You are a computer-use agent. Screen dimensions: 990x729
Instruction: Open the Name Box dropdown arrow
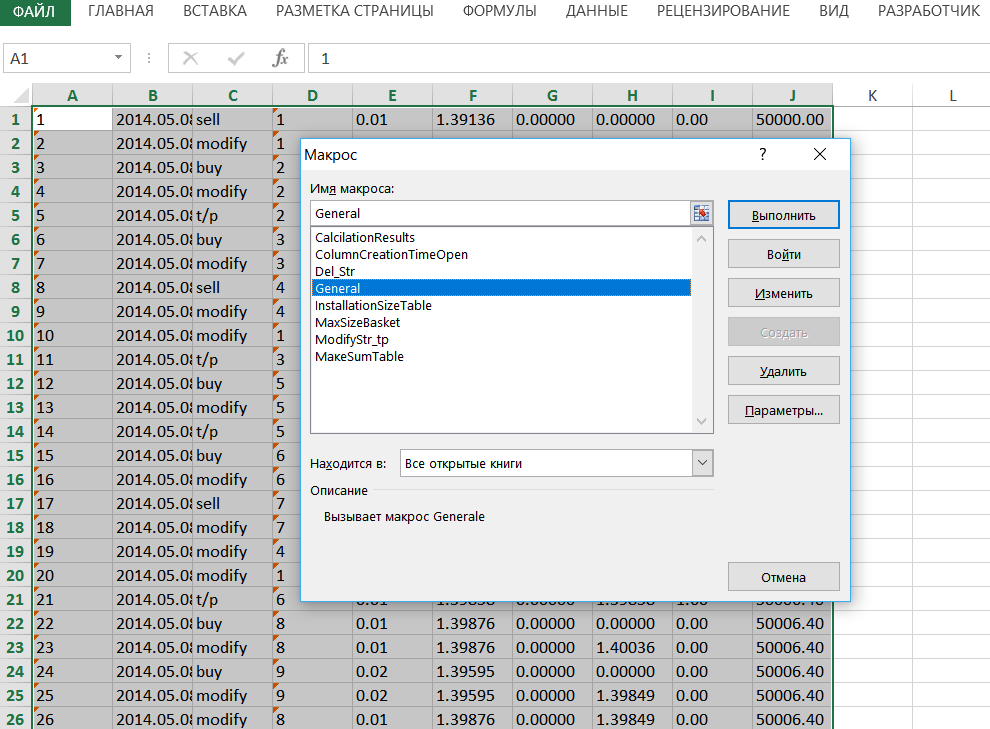(118, 58)
